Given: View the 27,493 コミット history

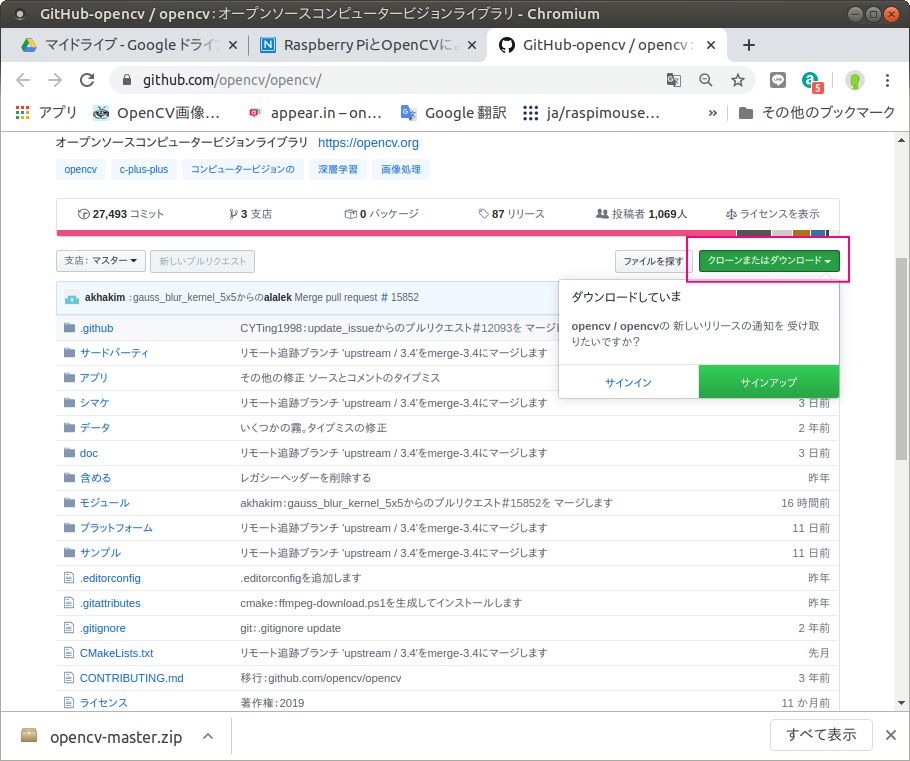Looking at the screenshot, I should [121, 214].
